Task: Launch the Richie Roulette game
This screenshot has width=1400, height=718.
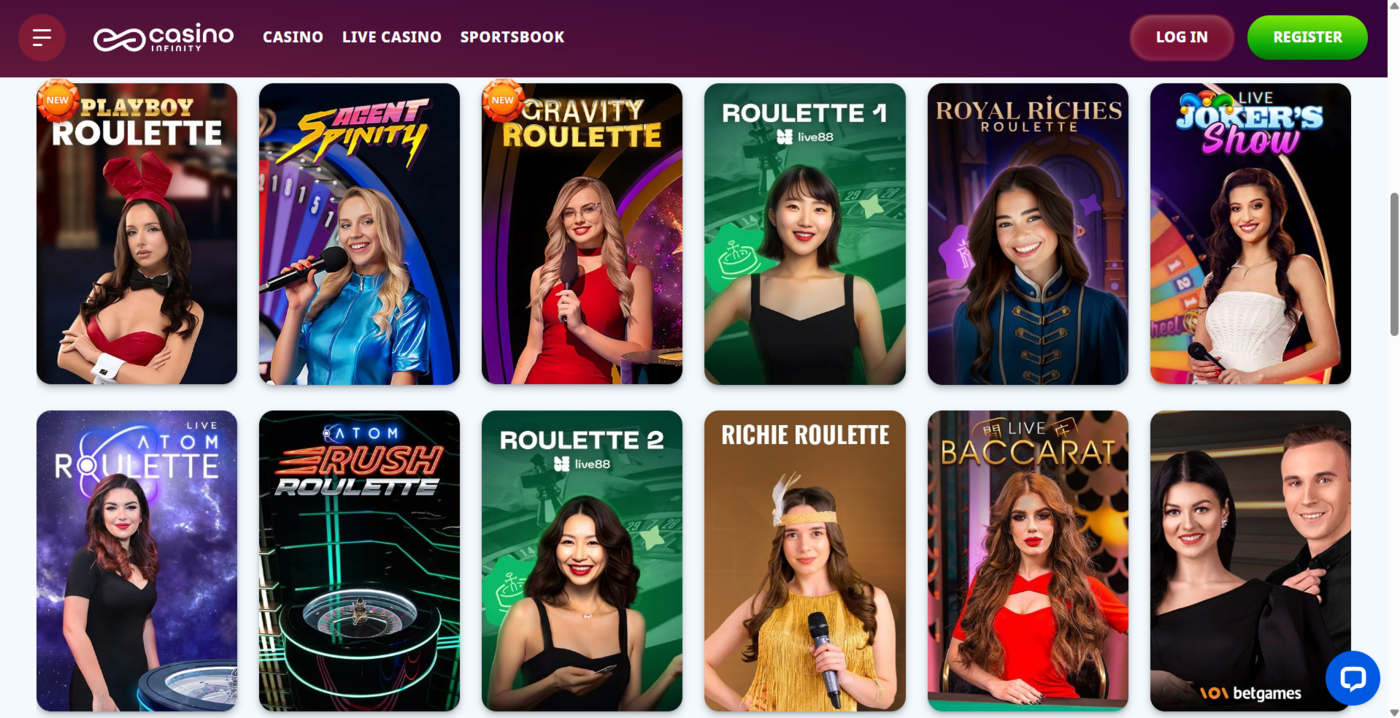Action: point(805,561)
